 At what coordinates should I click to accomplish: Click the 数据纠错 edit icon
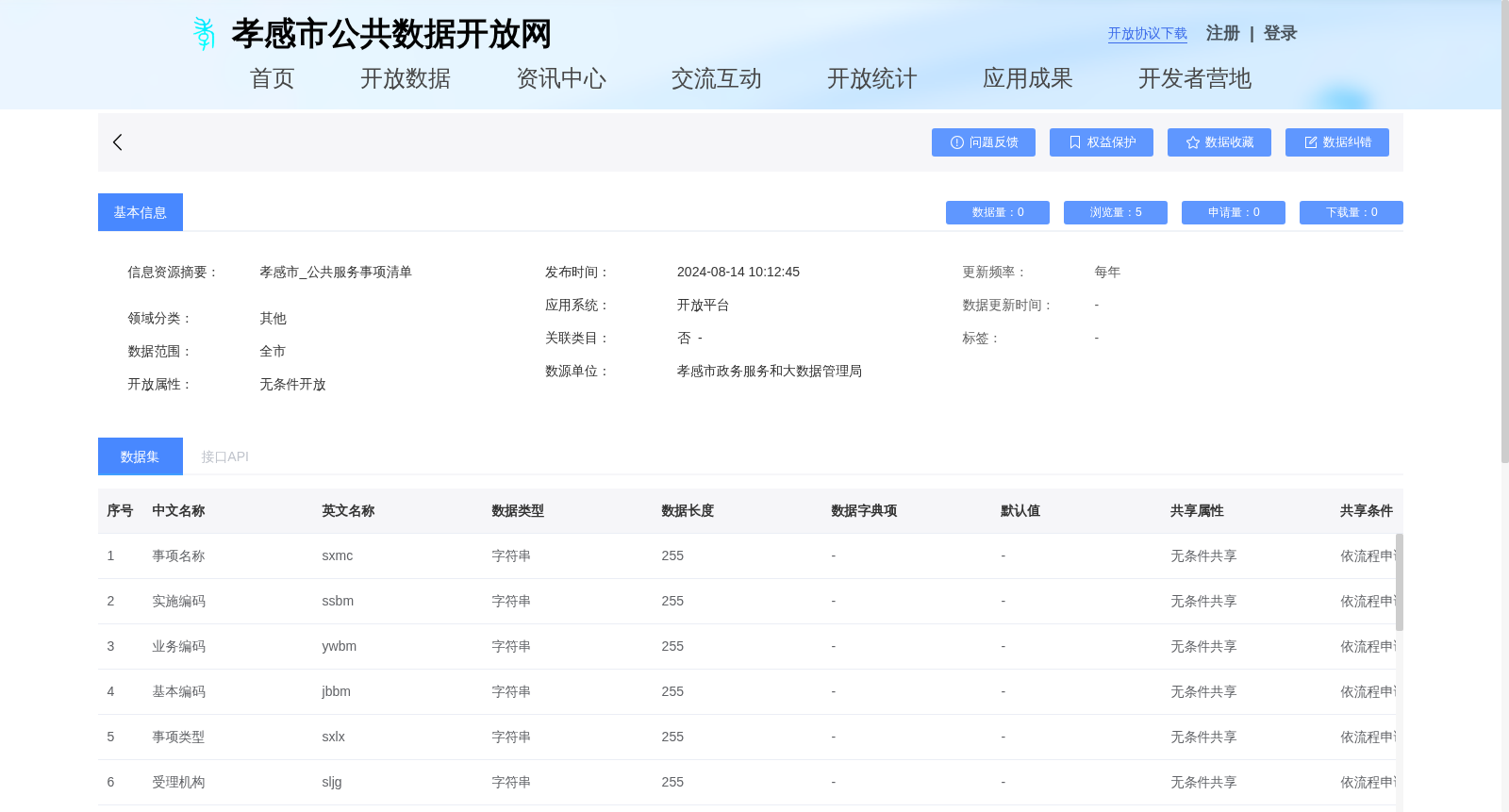pos(1311,142)
